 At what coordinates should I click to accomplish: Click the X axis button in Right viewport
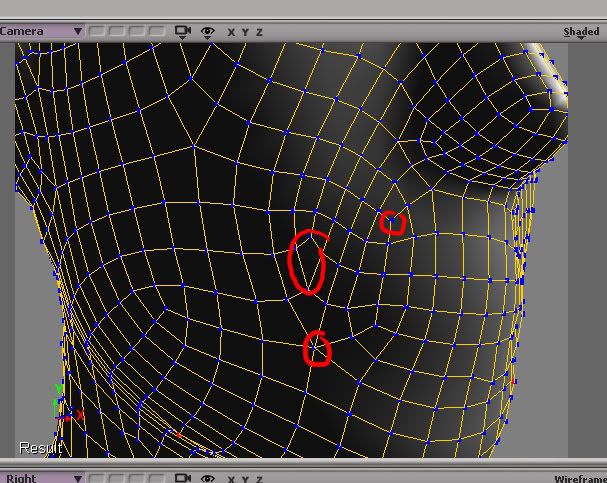(x=231, y=479)
